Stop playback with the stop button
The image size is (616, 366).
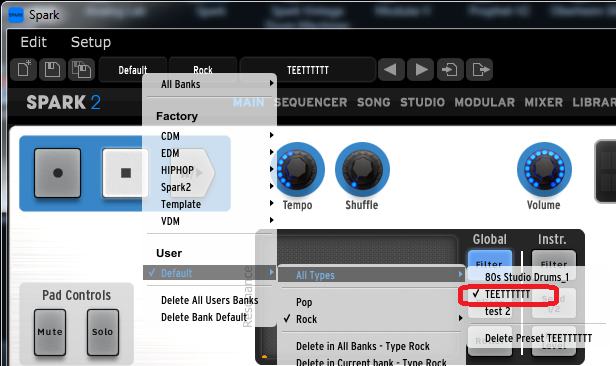coord(126,173)
